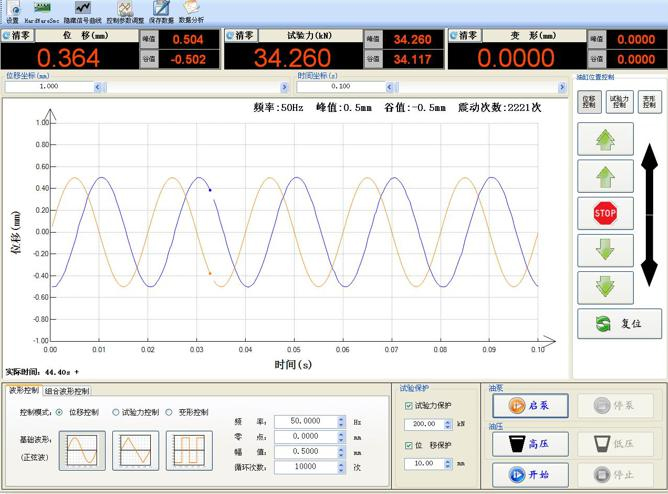Click the double green down arrow button
The image size is (668, 494).
pos(605,287)
